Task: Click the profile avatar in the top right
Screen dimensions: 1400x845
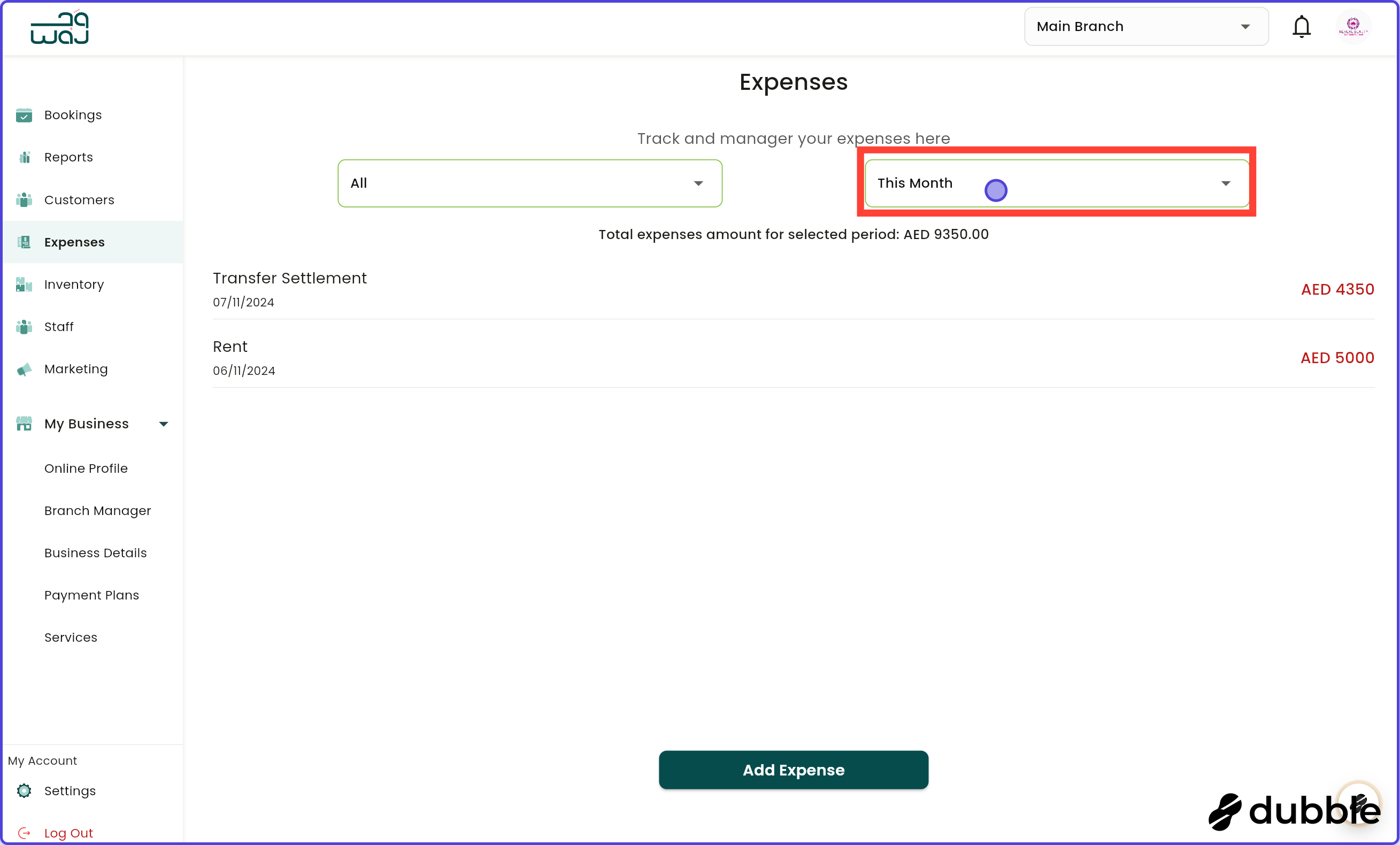Action: point(1354,26)
